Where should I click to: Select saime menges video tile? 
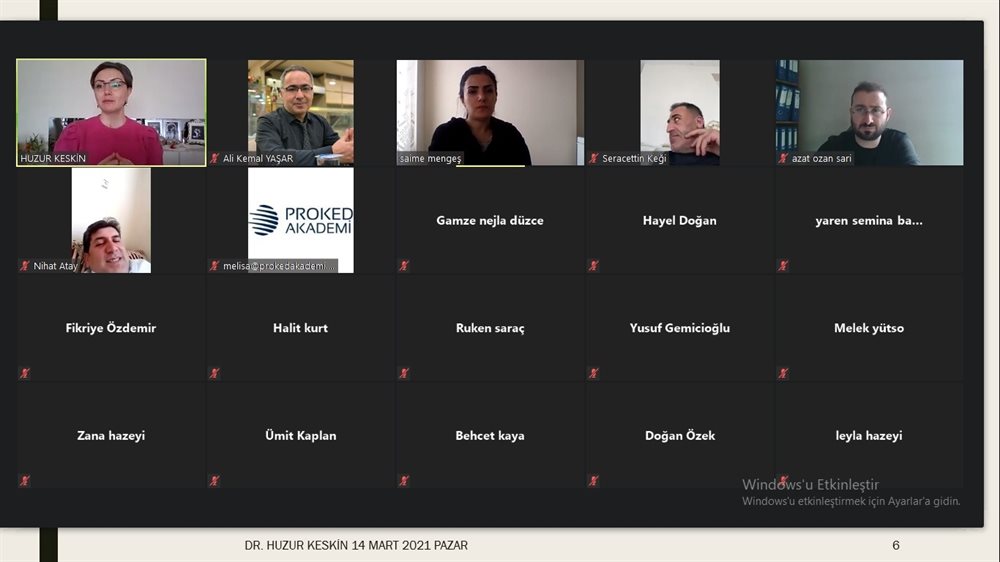pos(490,112)
